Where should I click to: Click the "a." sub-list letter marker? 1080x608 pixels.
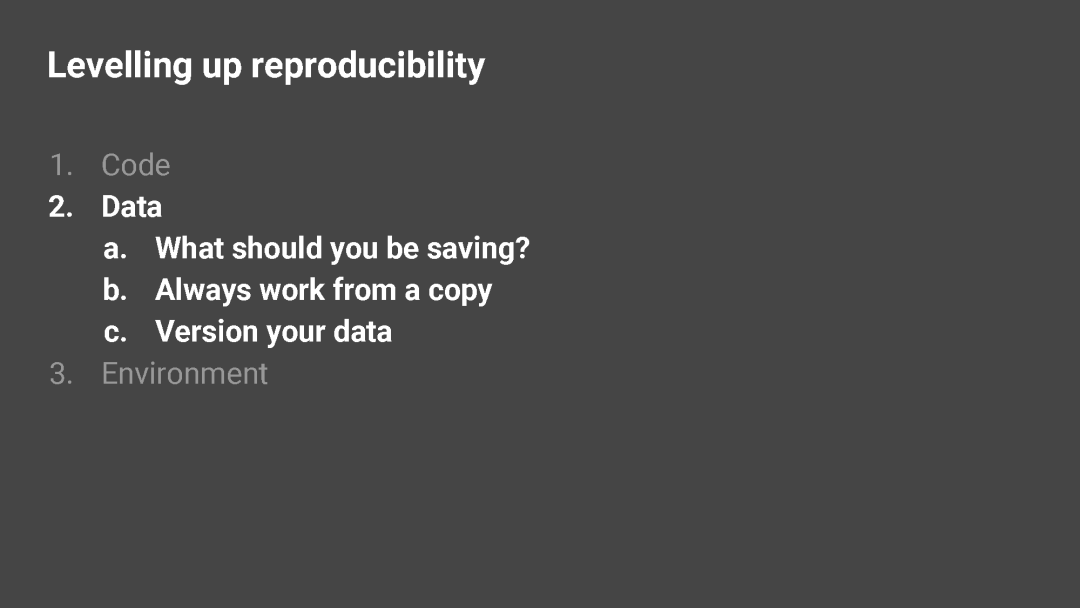115,249
